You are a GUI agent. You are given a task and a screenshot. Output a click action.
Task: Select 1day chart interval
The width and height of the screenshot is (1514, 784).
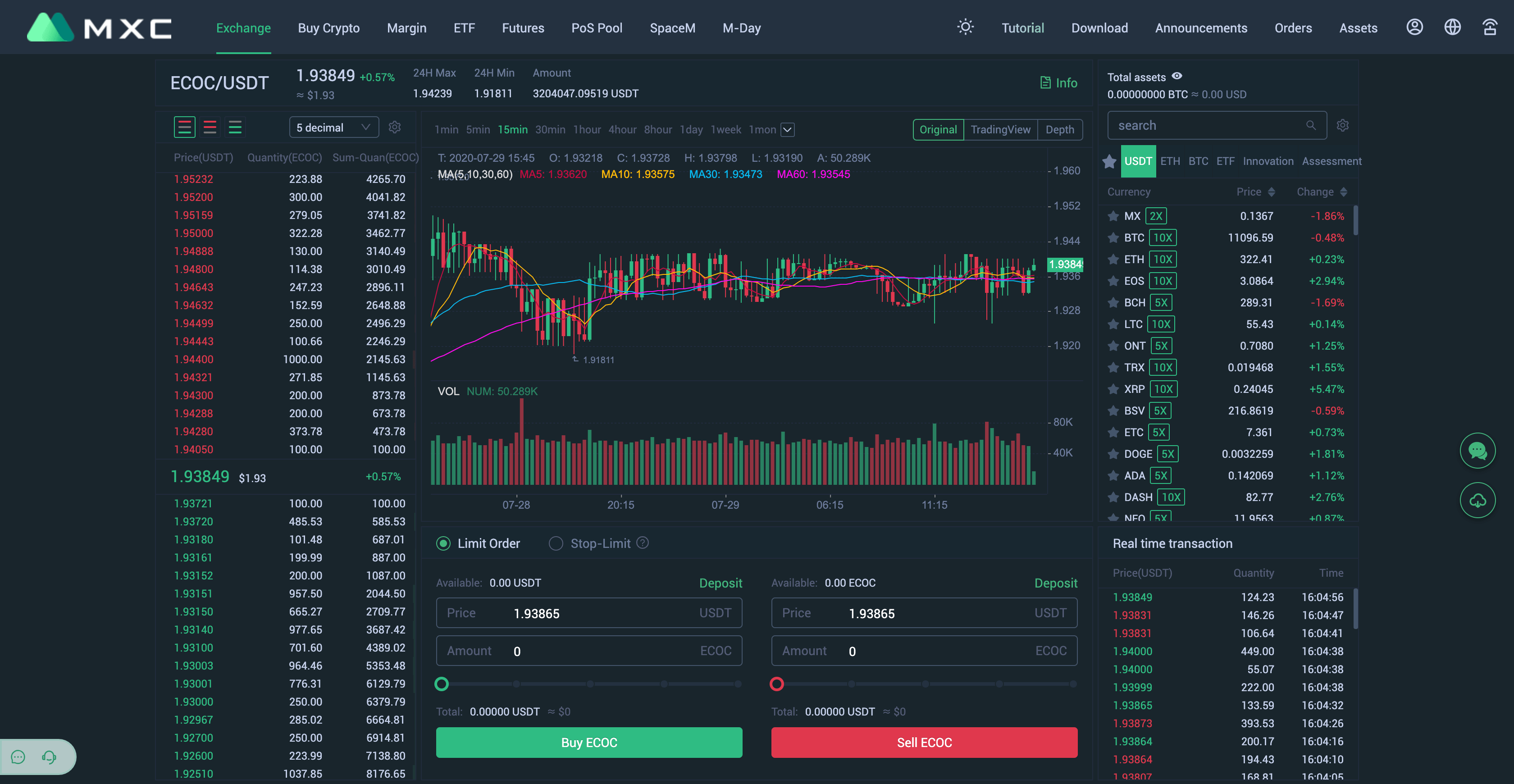pos(691,129)
